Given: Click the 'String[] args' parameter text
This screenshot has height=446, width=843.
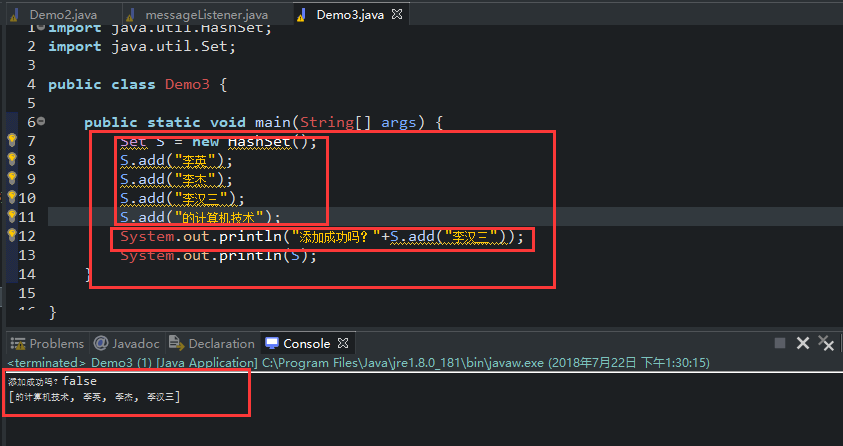Looking at the screenshot, I should point(358,123).
